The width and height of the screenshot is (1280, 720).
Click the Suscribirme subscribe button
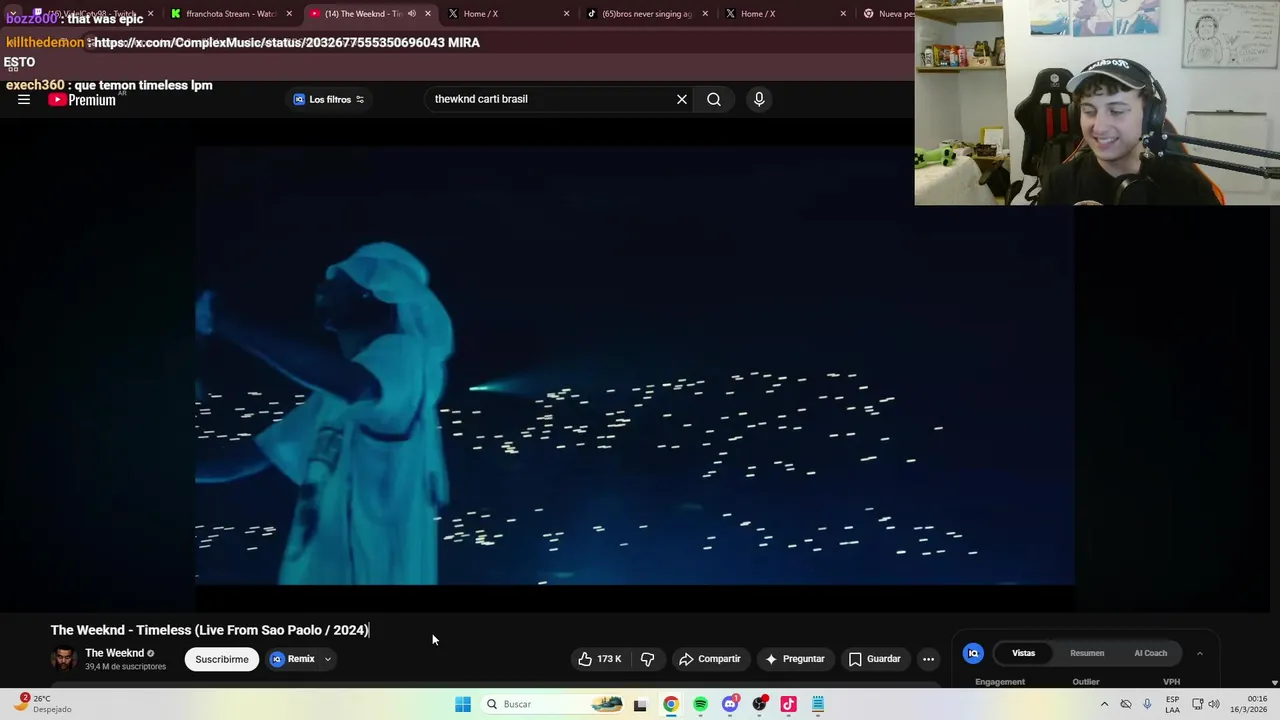[222, 659]
